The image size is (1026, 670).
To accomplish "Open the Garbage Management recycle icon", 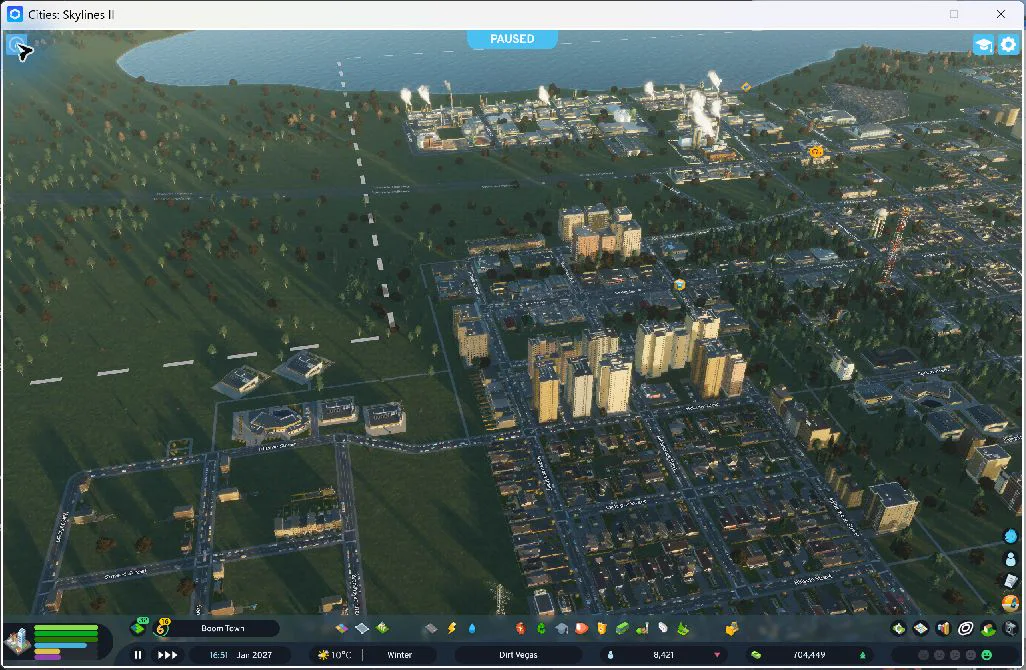I will (541, 628).
